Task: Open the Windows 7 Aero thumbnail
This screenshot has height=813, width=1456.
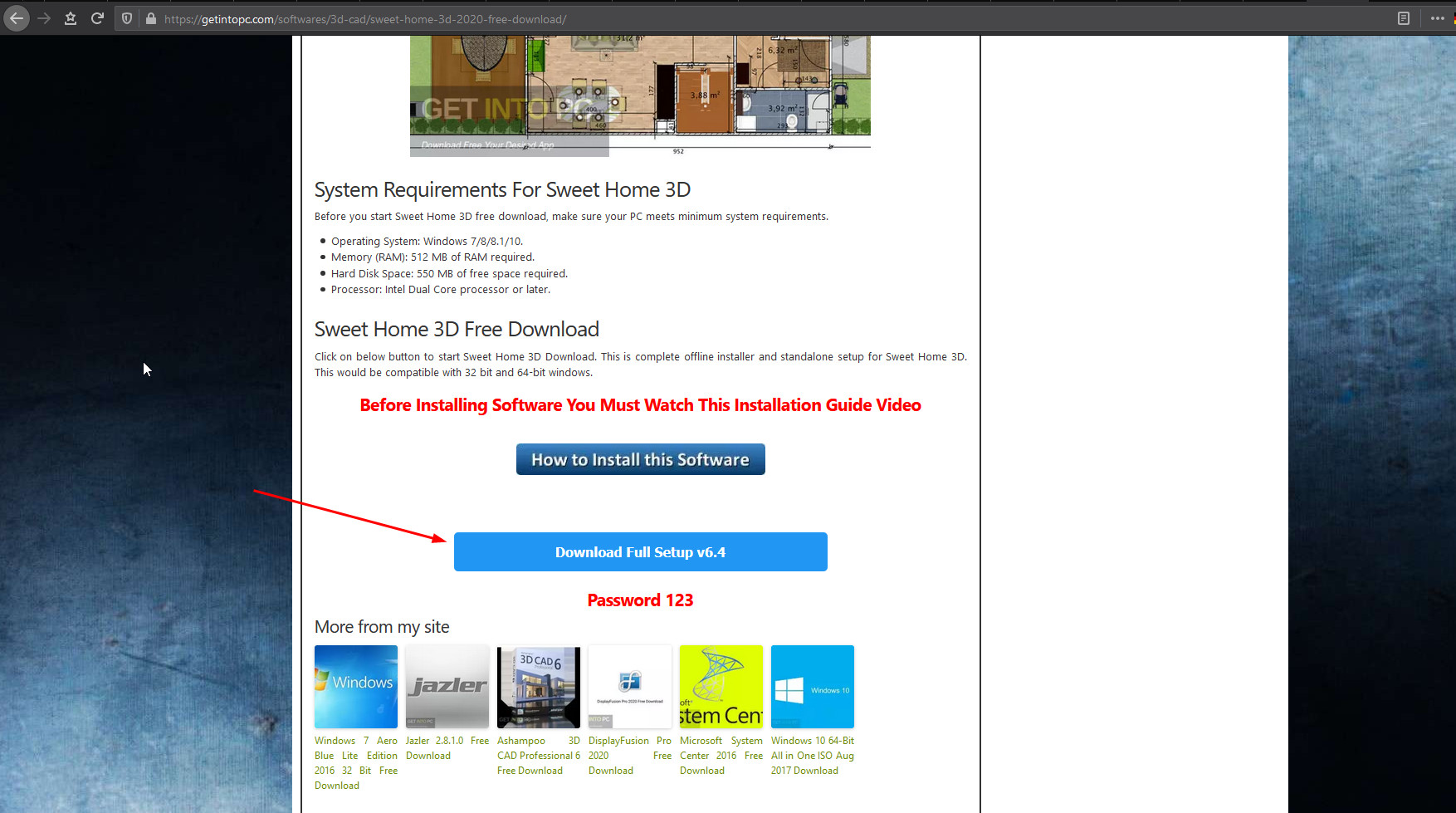Action: pyautogui.click(x=356, y=687)
